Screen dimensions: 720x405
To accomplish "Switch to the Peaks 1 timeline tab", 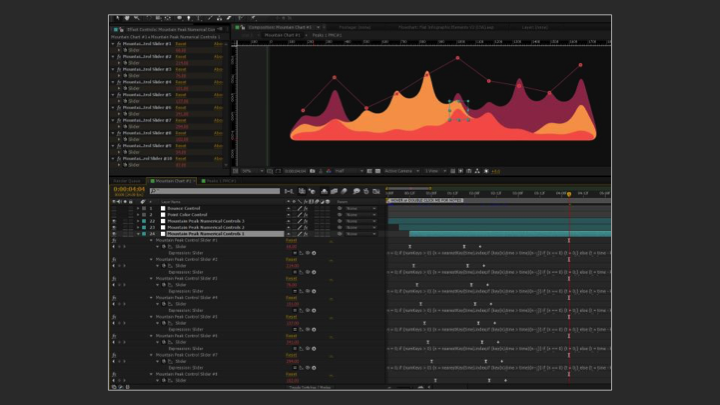I will click(220, 181).
